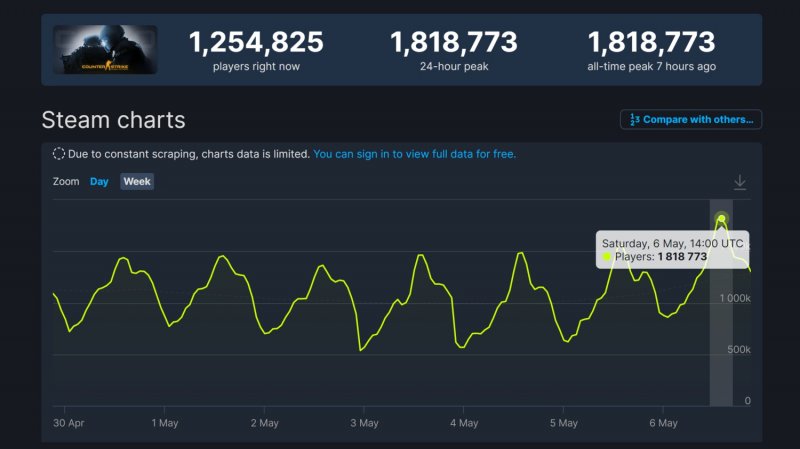Click the all-time peak 7 hours ago label
The height and width of the screenshot is (449, 800).
click(651, 67)
